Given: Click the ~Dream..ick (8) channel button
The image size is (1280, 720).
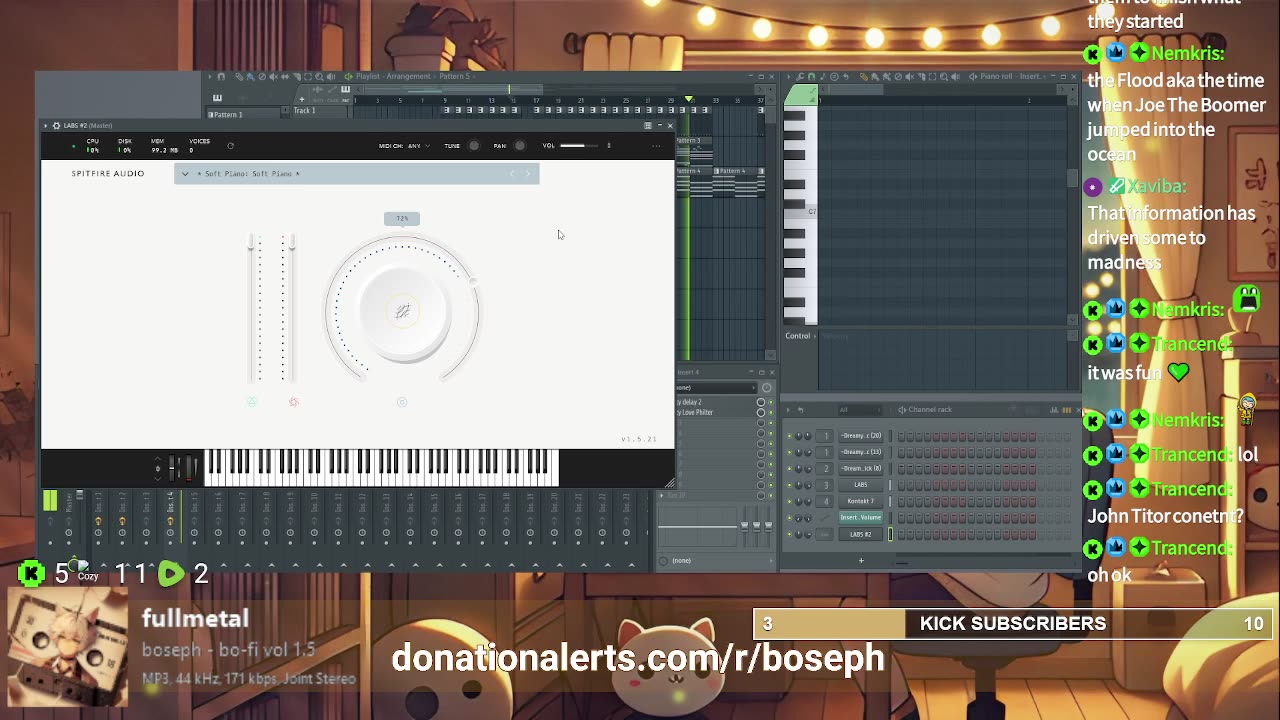Looking at the screenshot, I should click(x=861, y=468).
